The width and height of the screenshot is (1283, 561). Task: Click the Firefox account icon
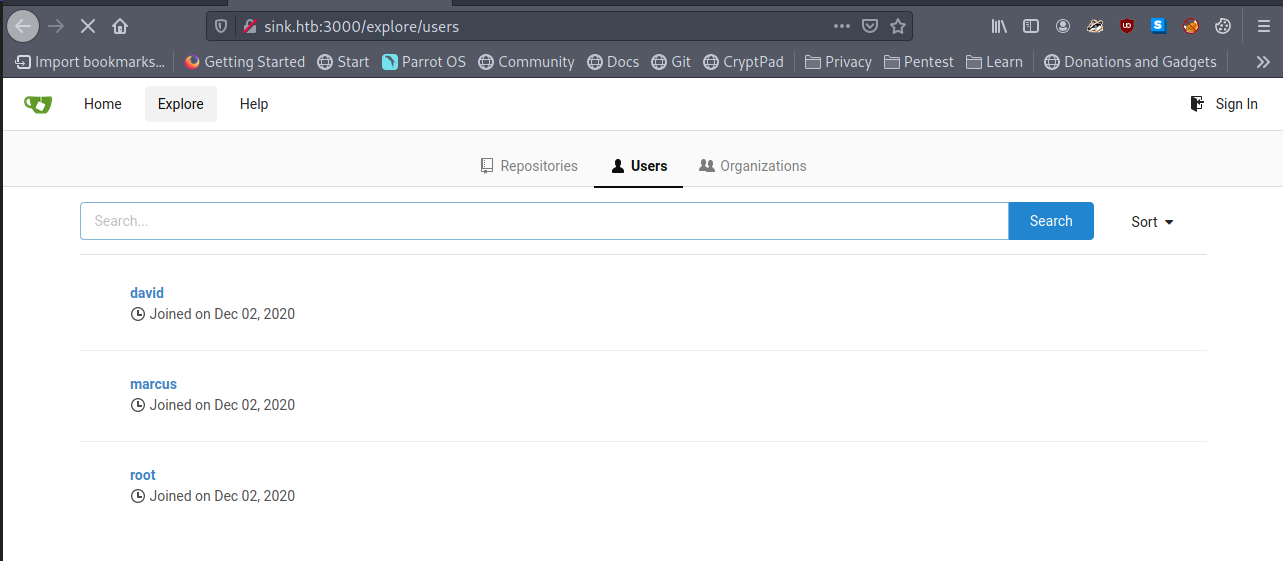[1063, 26]
